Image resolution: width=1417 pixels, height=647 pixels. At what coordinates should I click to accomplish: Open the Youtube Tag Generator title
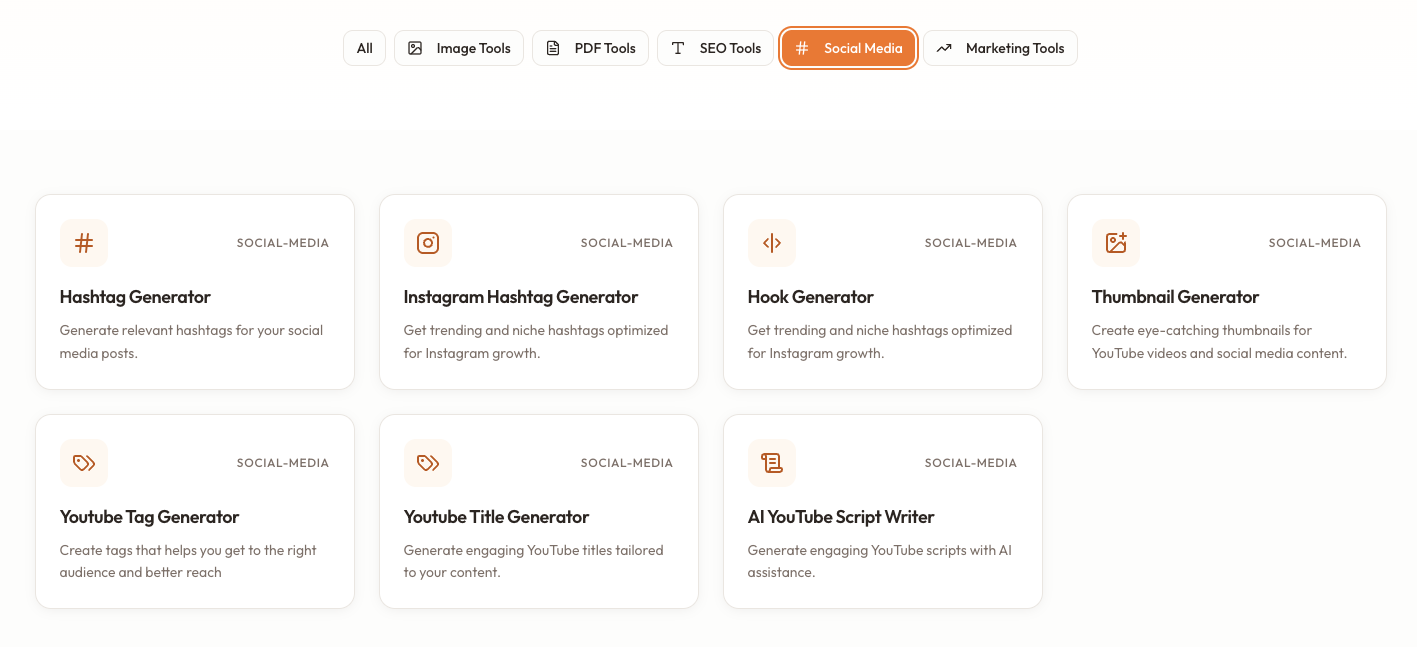[150, 517]
